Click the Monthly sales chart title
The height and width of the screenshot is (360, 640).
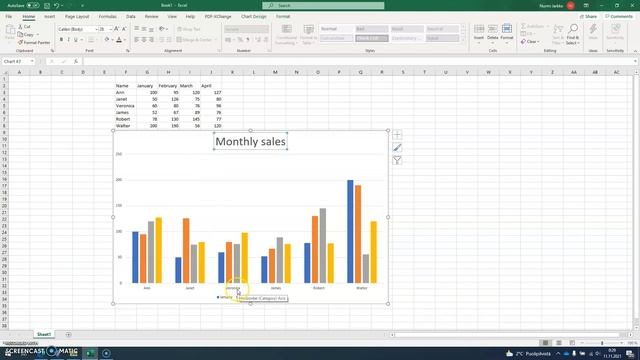(x=251, y=141)
